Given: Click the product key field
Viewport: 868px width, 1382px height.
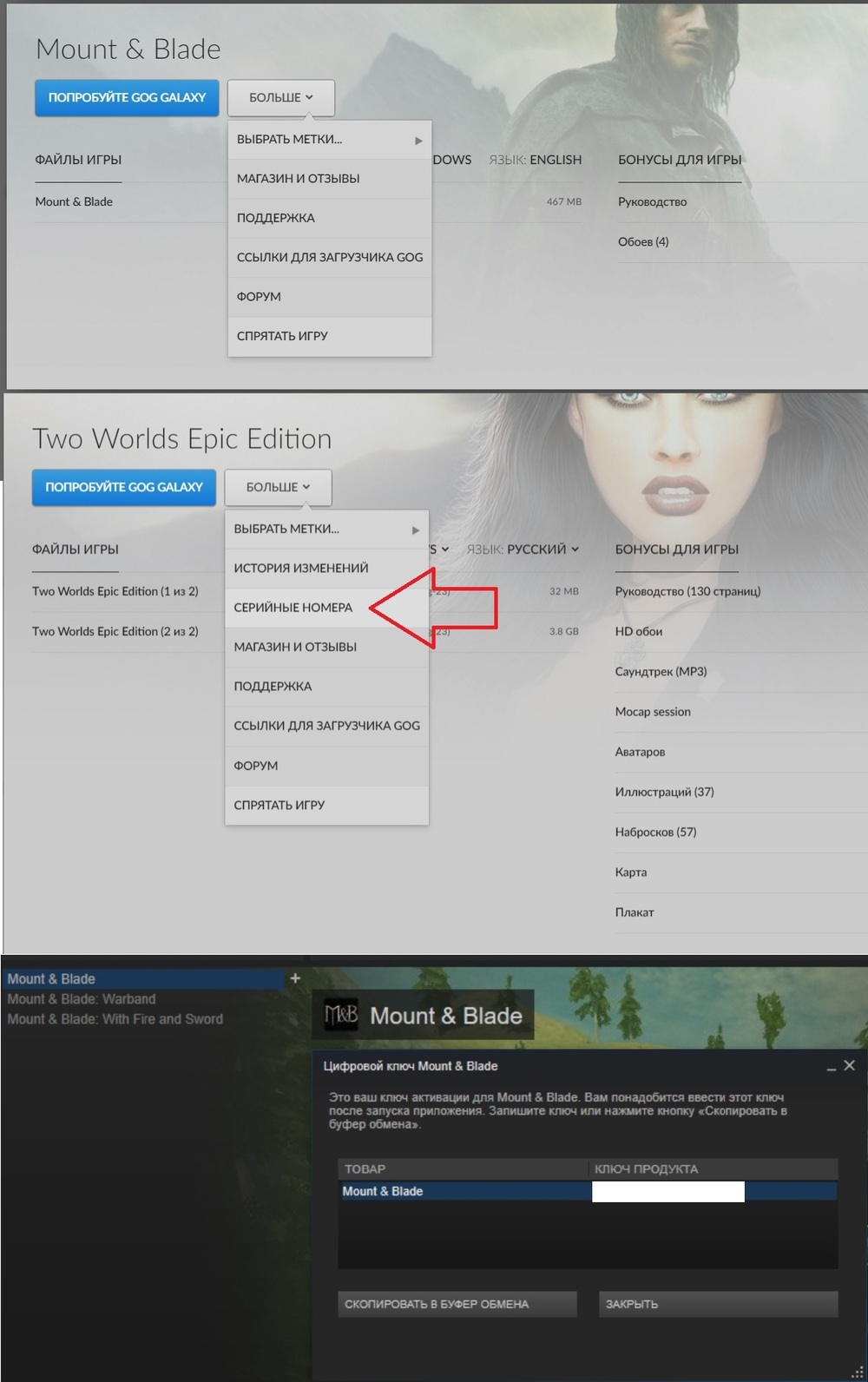Looking at the screenshot, I should click(667, 1192).
